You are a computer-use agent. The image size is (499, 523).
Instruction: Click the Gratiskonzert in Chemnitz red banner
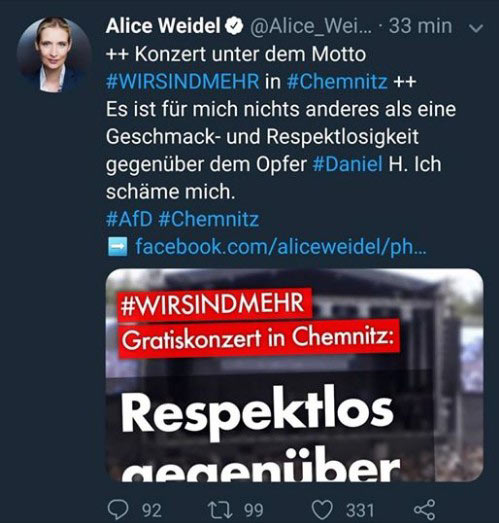point(259,339)
